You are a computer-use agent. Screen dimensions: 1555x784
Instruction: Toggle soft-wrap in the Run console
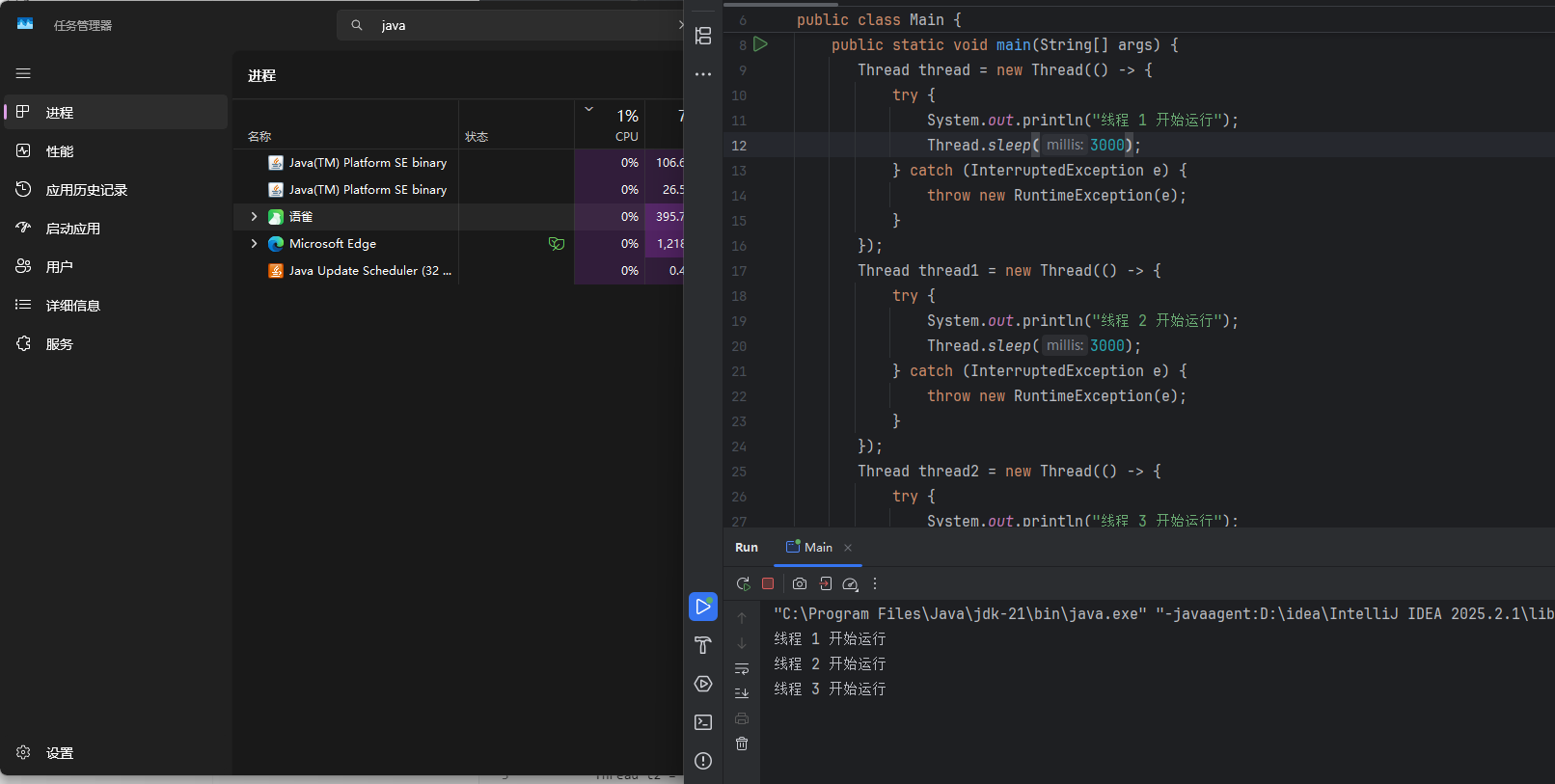tap(742, 668)
